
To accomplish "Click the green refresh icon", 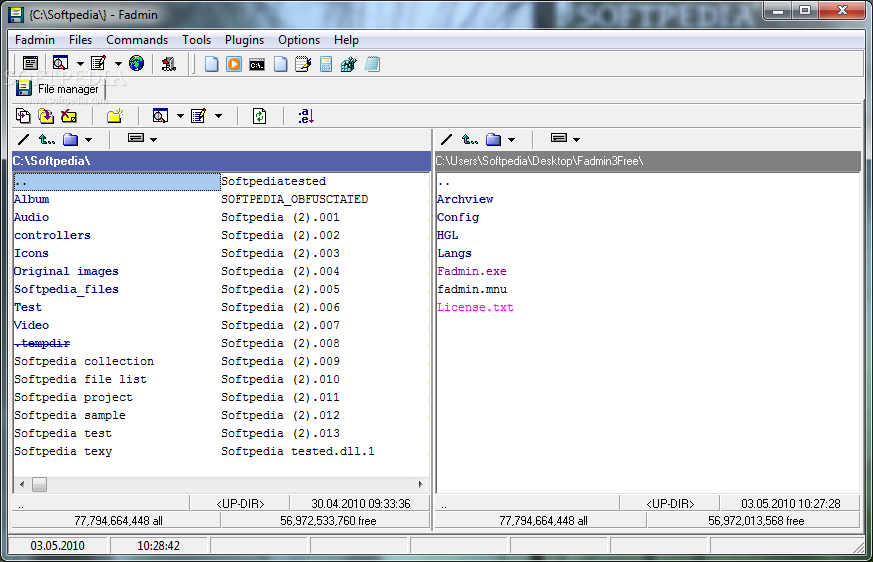I will point(259,116).
